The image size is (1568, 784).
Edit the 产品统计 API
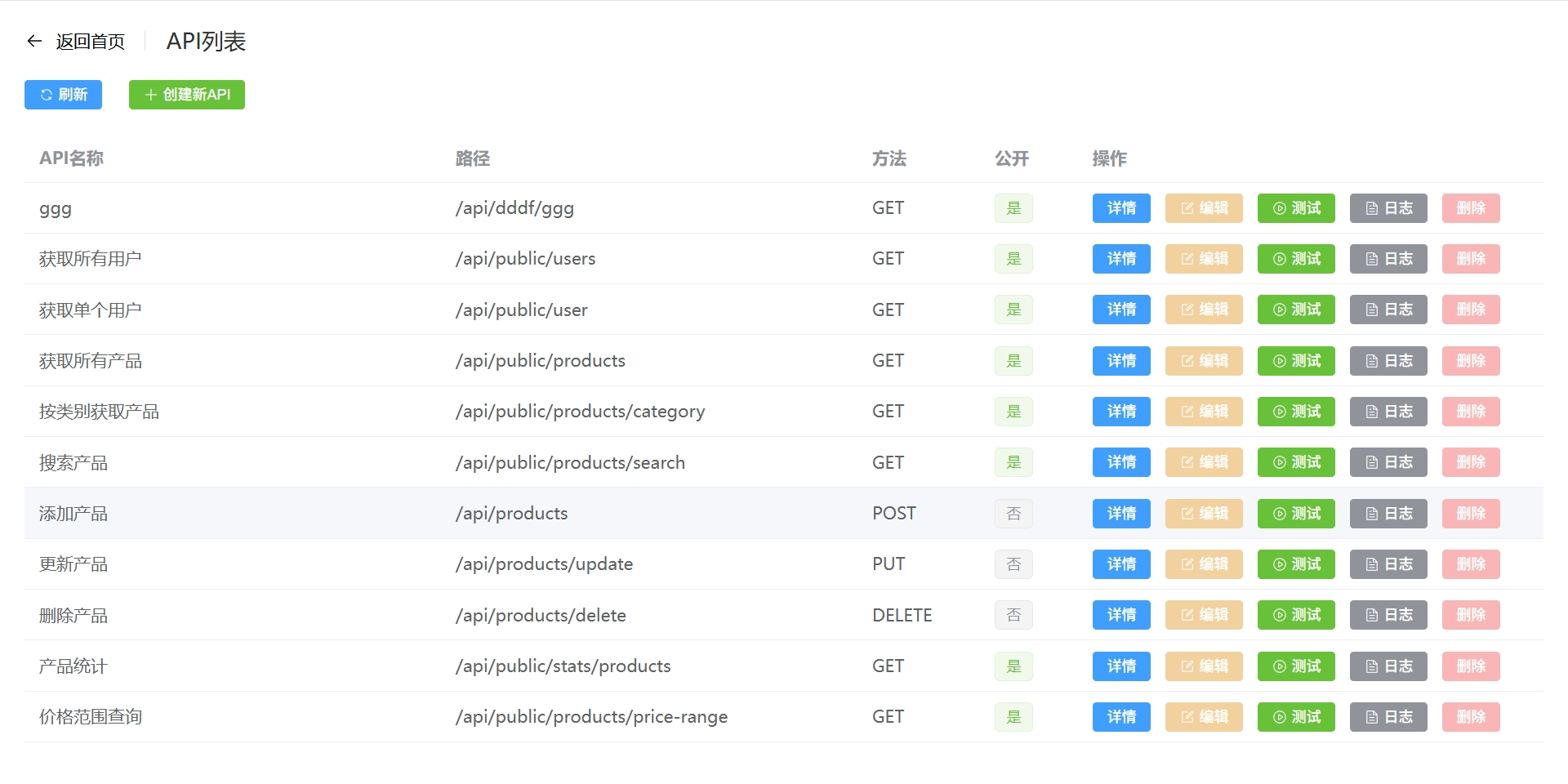1204,666
